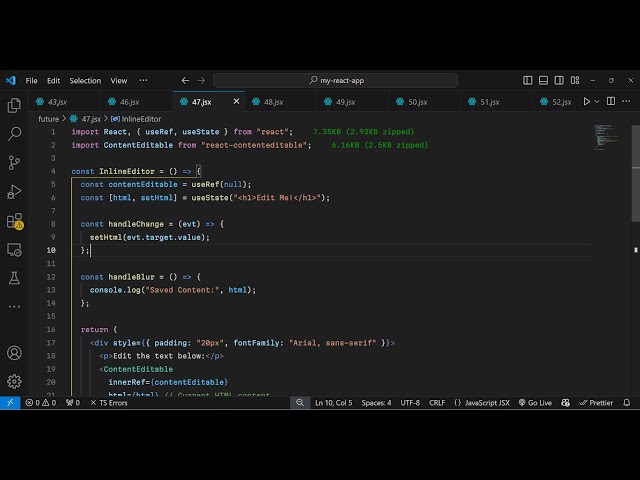Expand the run file dropdown arrow
The image size is (640, 480).
pyautogui.click(x=599, y=101)
